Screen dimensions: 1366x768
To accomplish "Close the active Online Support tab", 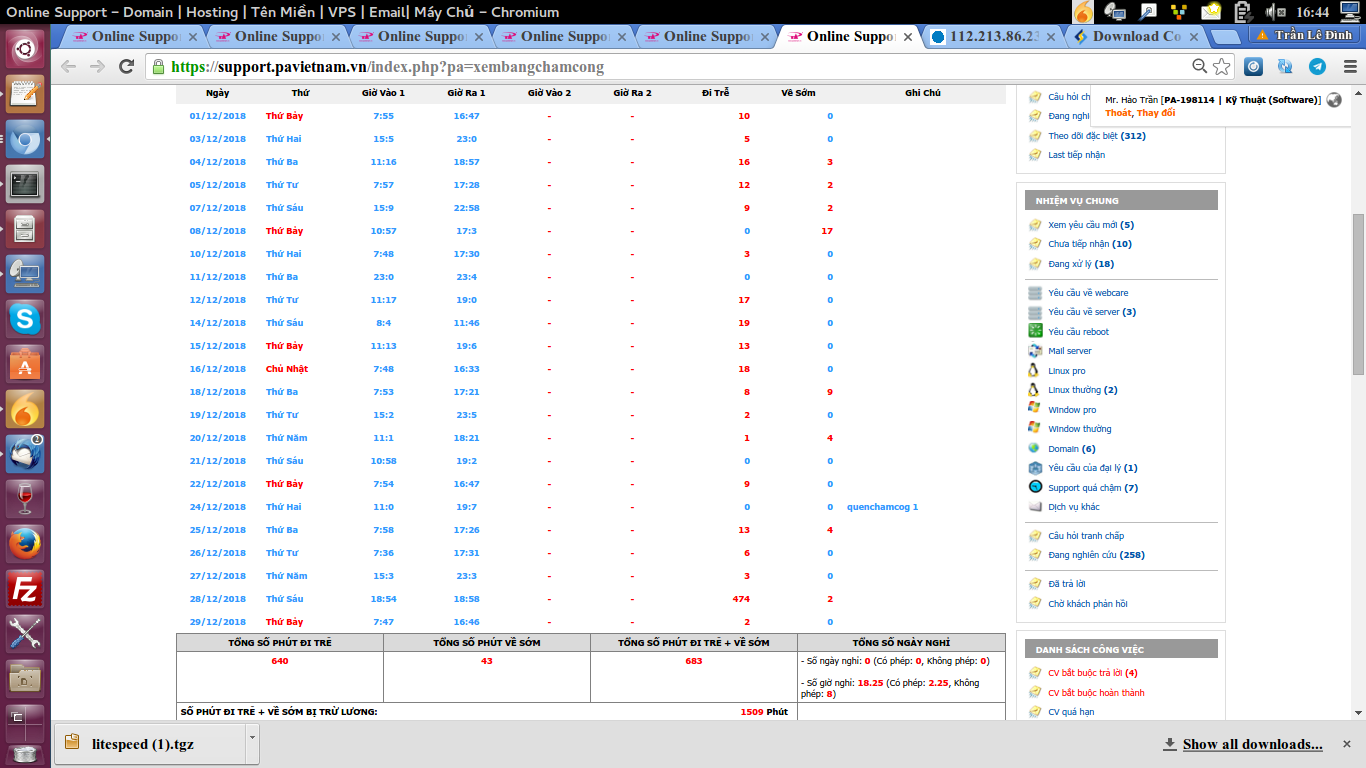I will [908, 36].
